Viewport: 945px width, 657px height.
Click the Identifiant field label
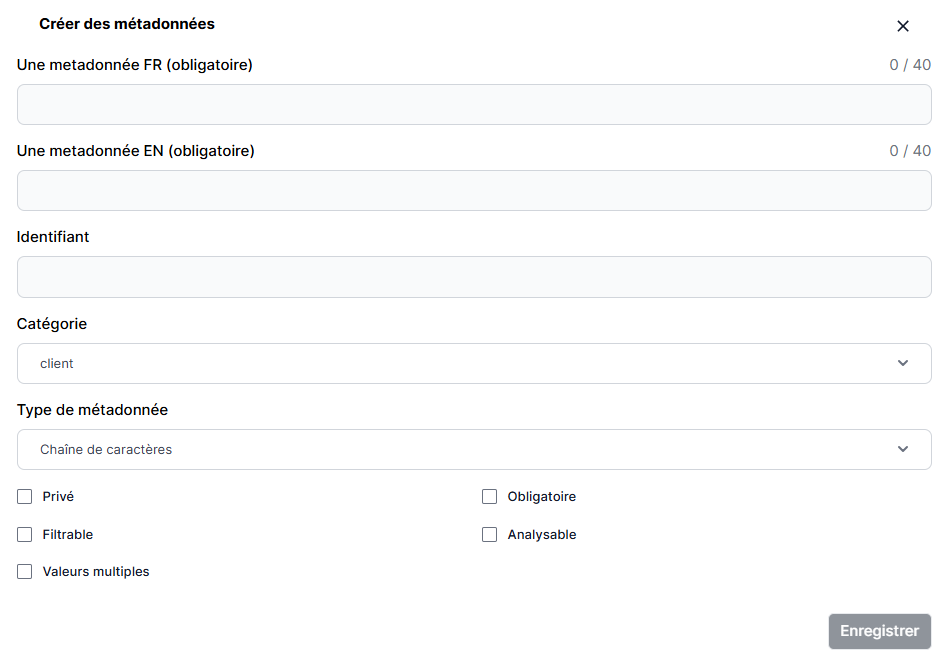tap(53, 238)
